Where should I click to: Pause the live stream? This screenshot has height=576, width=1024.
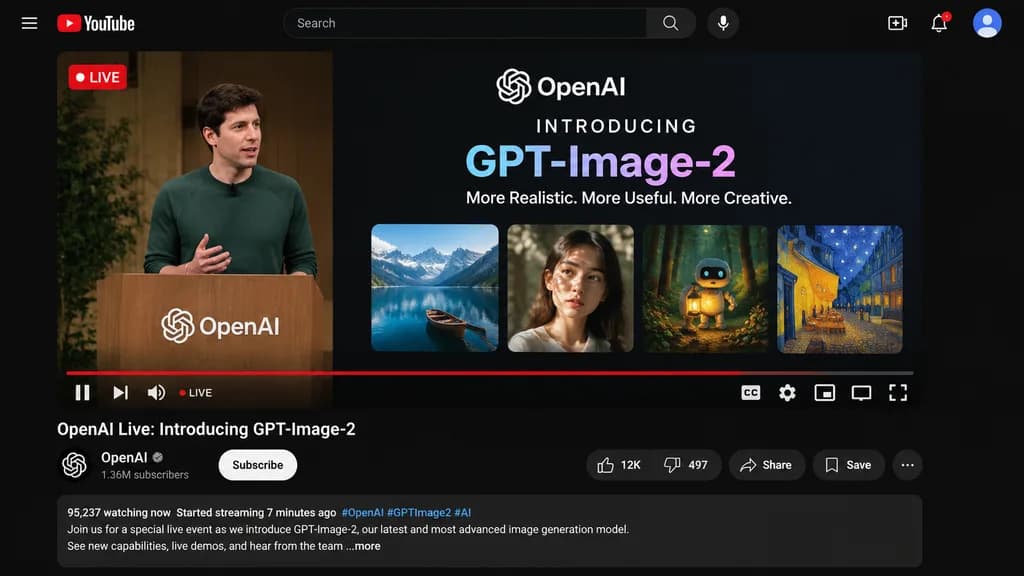(x=82, y=392)
